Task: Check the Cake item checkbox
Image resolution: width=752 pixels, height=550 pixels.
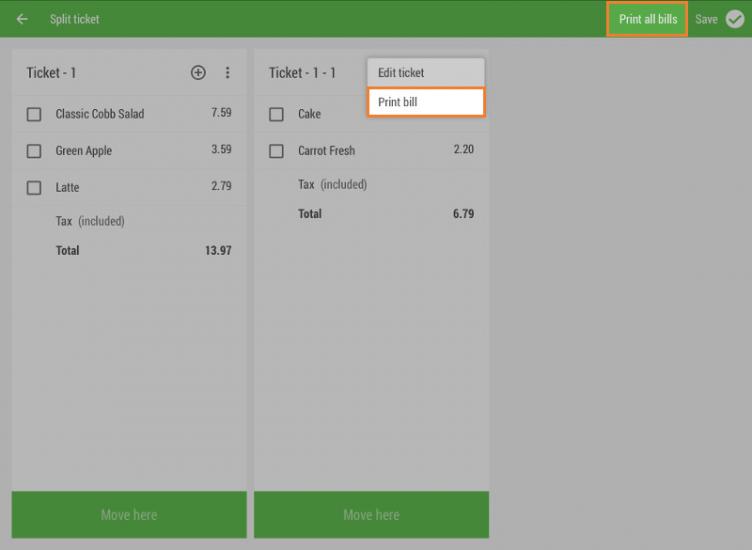Action: click(276, 114)
